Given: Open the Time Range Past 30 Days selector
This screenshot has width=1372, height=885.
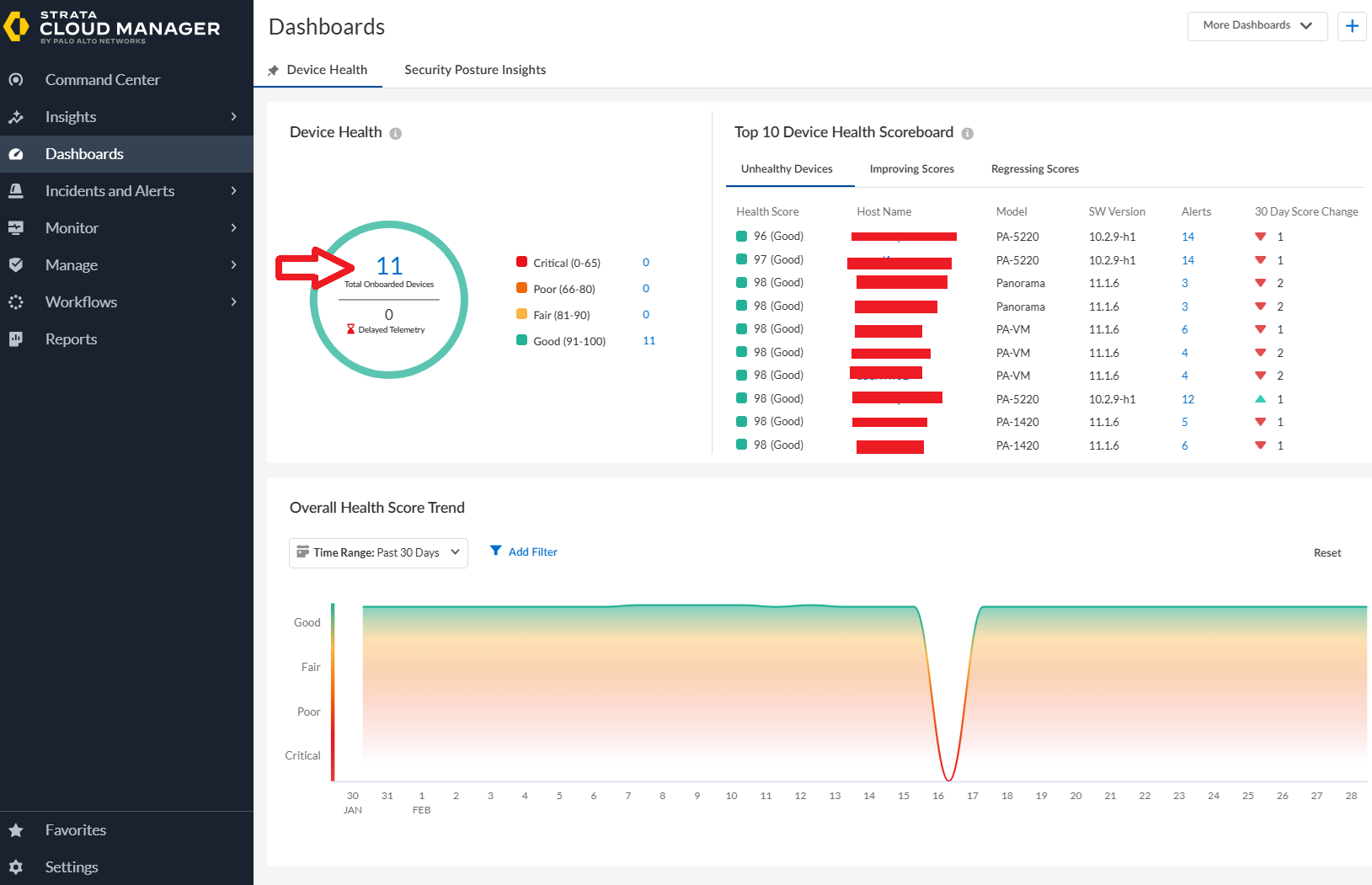Looking at the screenshot, I should 377,552.
